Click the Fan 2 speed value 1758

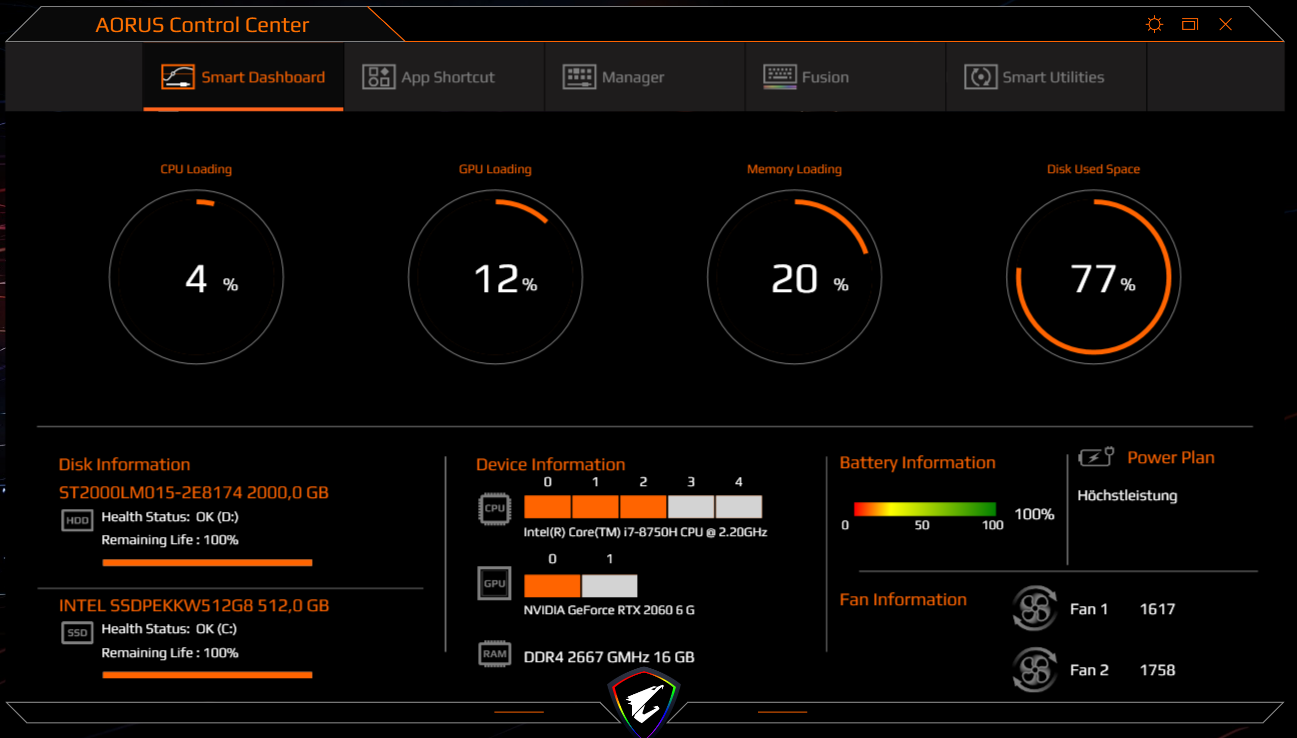[x=1157, y=670]
